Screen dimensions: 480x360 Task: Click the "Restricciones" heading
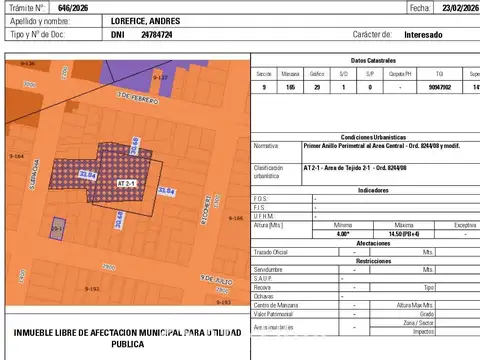(373, 261)
